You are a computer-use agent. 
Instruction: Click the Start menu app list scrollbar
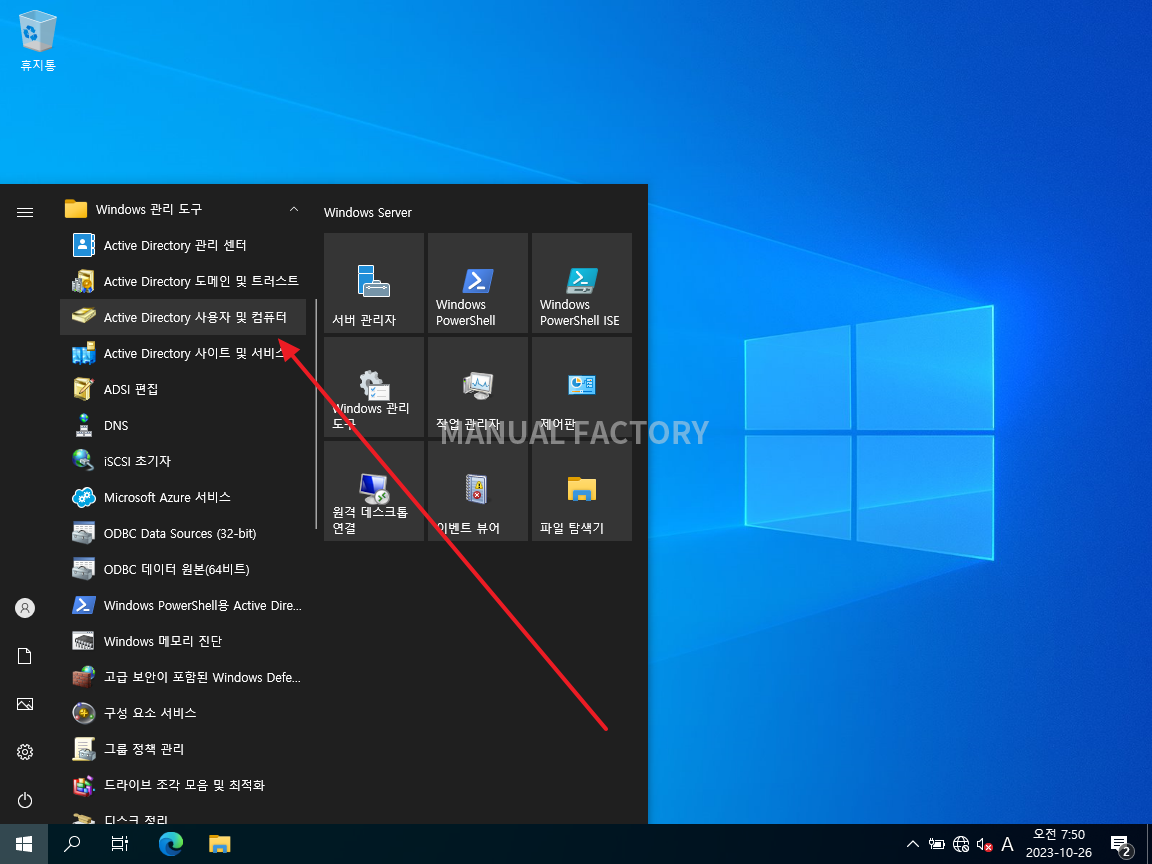point(316,414)
